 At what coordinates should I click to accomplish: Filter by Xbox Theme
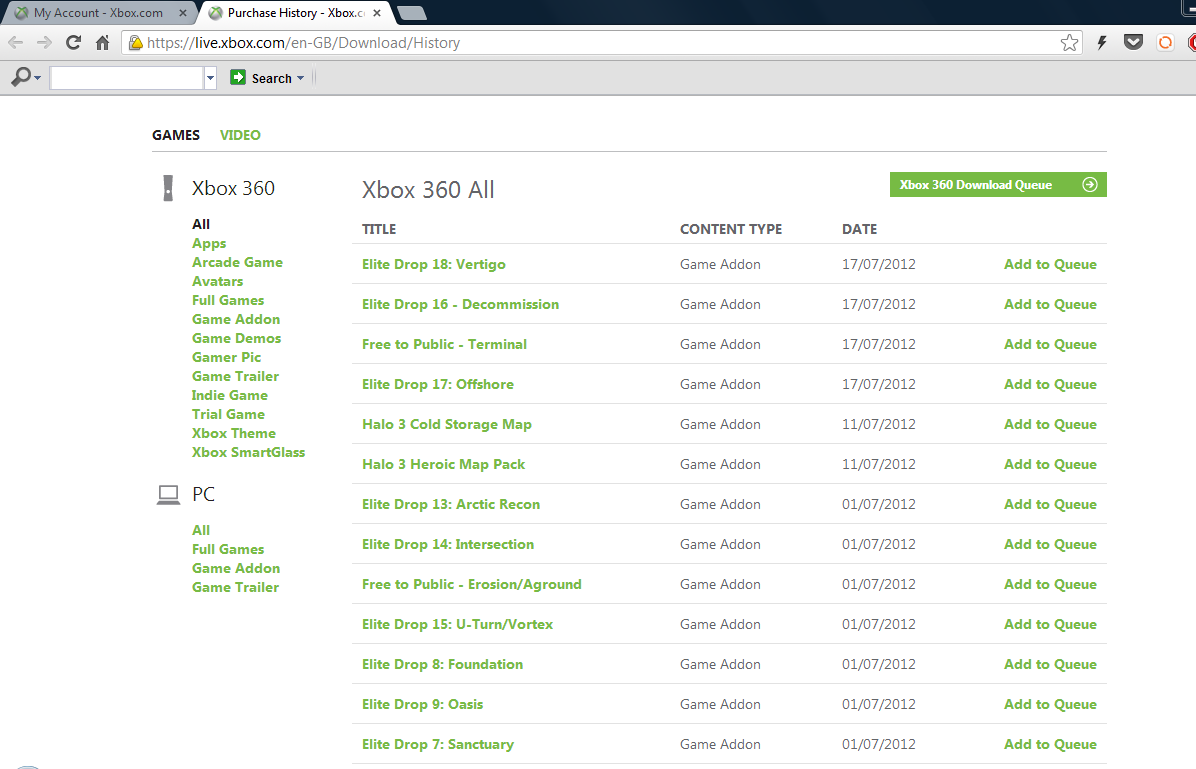pyautogui.click(x=234, y=433)
